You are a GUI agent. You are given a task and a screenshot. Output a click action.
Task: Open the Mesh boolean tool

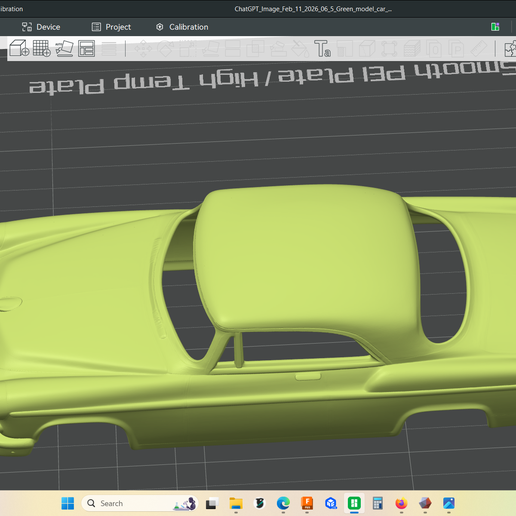[255, 49]
